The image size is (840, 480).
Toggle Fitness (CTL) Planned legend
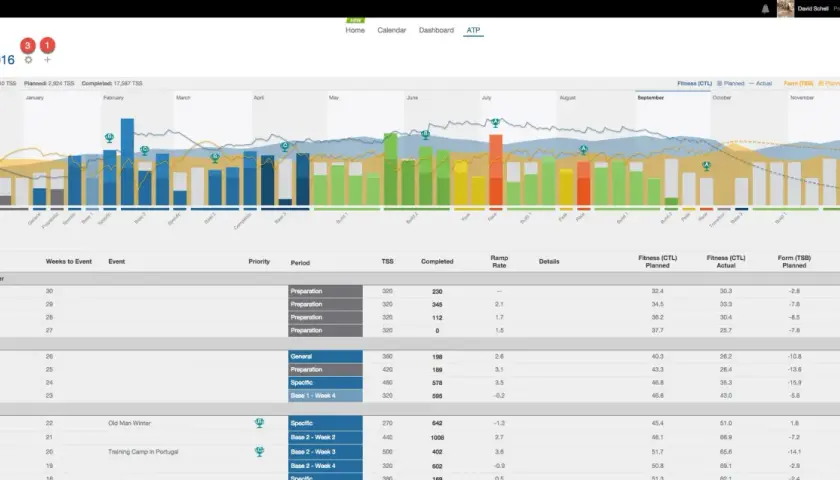pyautogui.click(x=731, y=84)
